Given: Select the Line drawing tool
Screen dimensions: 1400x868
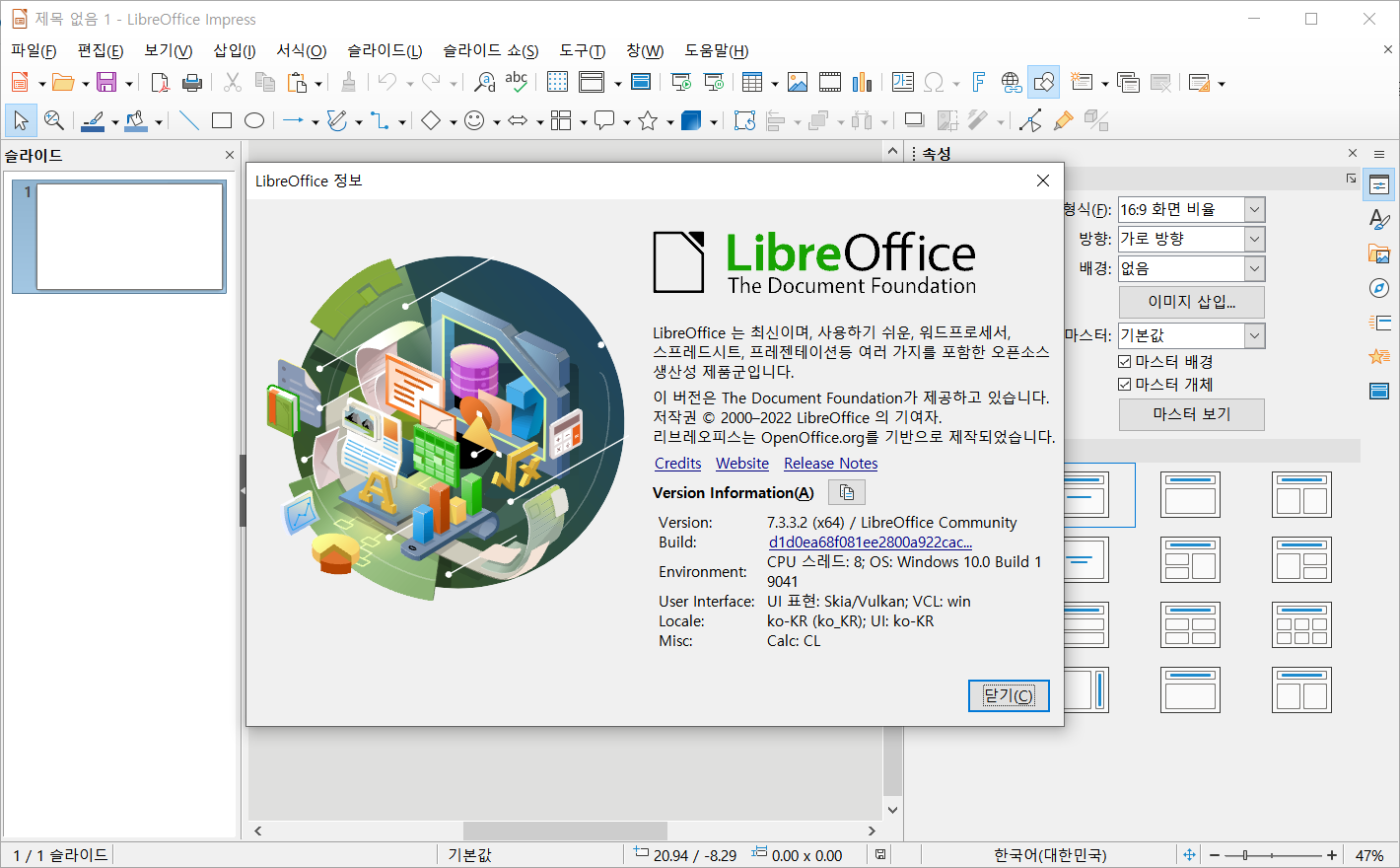Looking at the screenshot, I should click(189, 120).
